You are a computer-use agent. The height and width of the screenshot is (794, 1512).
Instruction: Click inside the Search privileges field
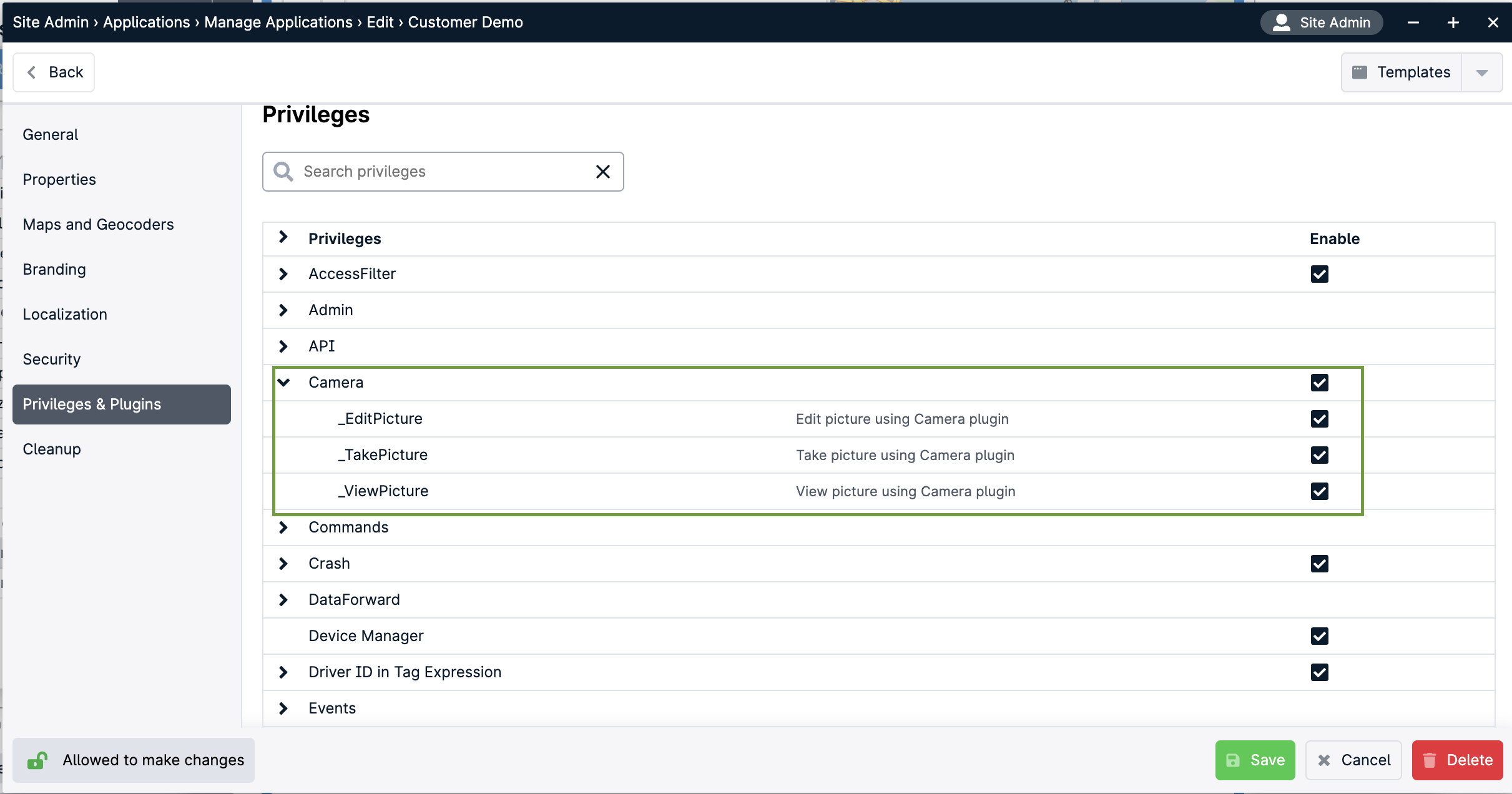[437, 171]
